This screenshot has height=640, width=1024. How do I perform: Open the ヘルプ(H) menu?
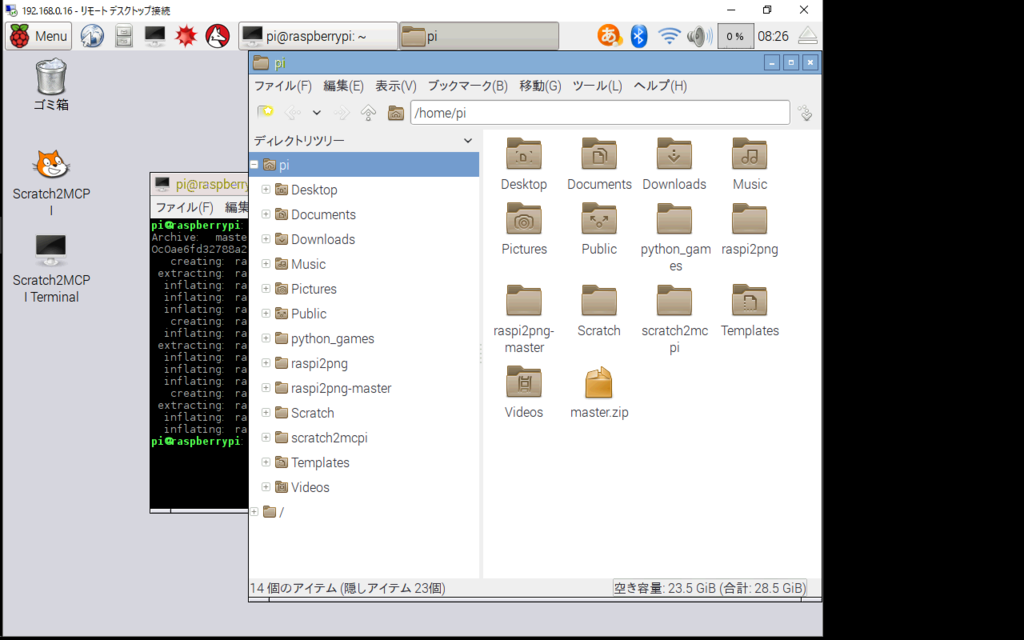660,86
